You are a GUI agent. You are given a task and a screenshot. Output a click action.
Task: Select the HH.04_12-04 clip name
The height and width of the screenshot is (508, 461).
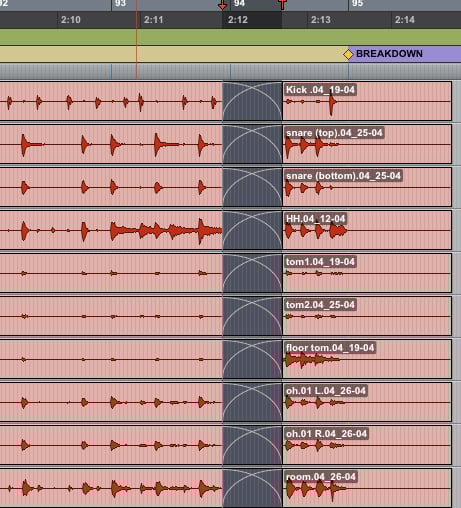(x=315, y=219)
